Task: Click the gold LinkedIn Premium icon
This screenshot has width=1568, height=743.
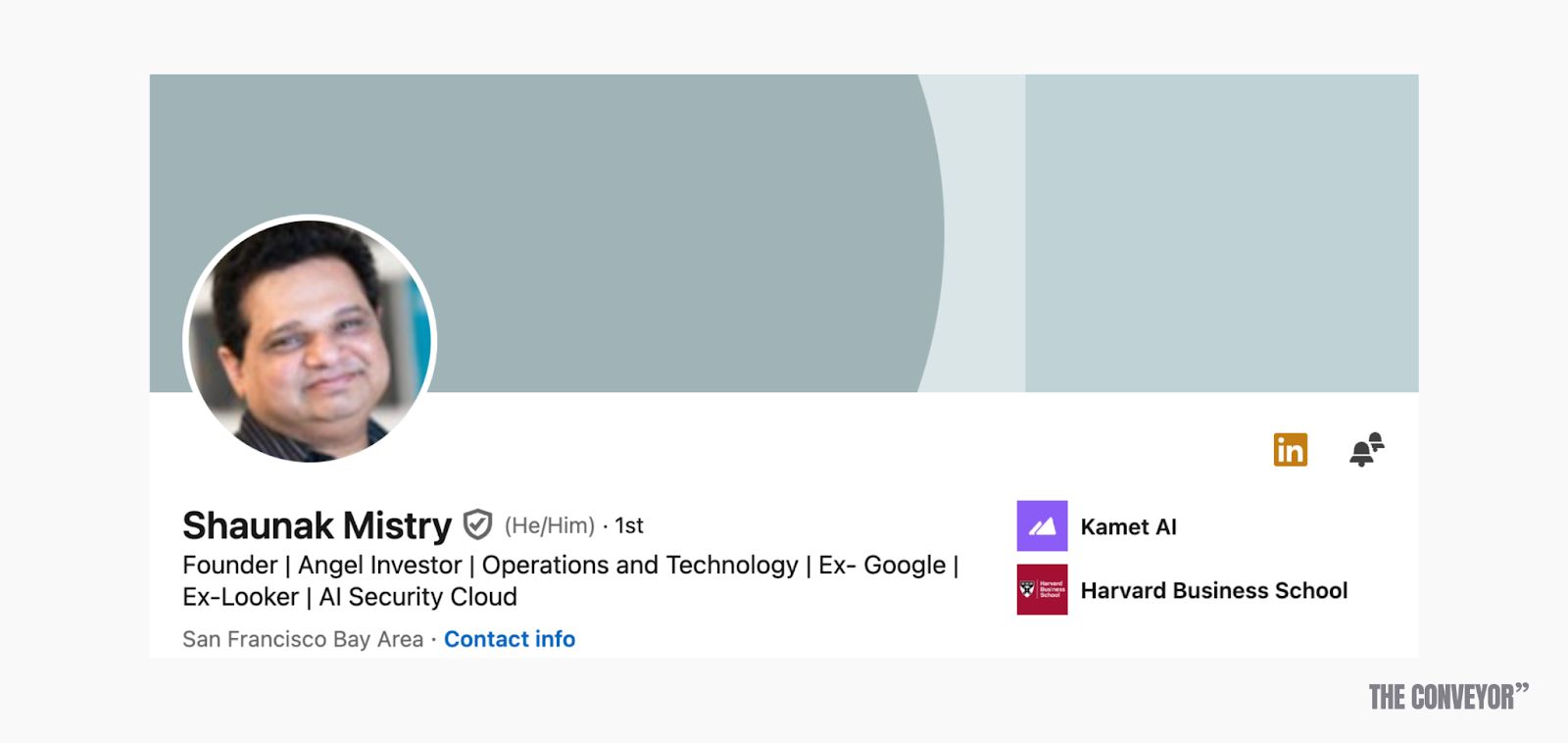Action: pos(1290,450)
